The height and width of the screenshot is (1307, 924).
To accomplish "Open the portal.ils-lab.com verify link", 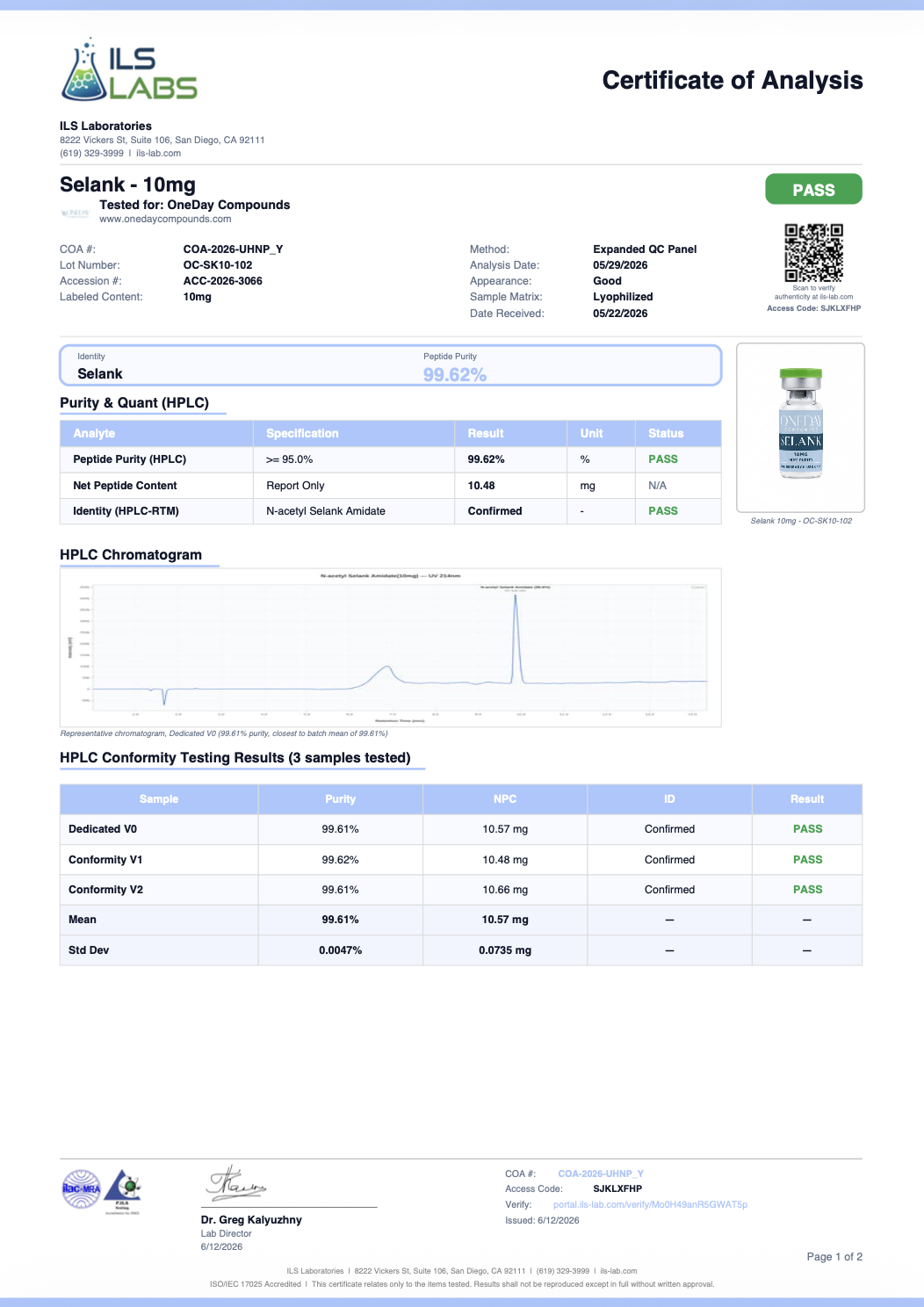I will [x=650, y=1204].
